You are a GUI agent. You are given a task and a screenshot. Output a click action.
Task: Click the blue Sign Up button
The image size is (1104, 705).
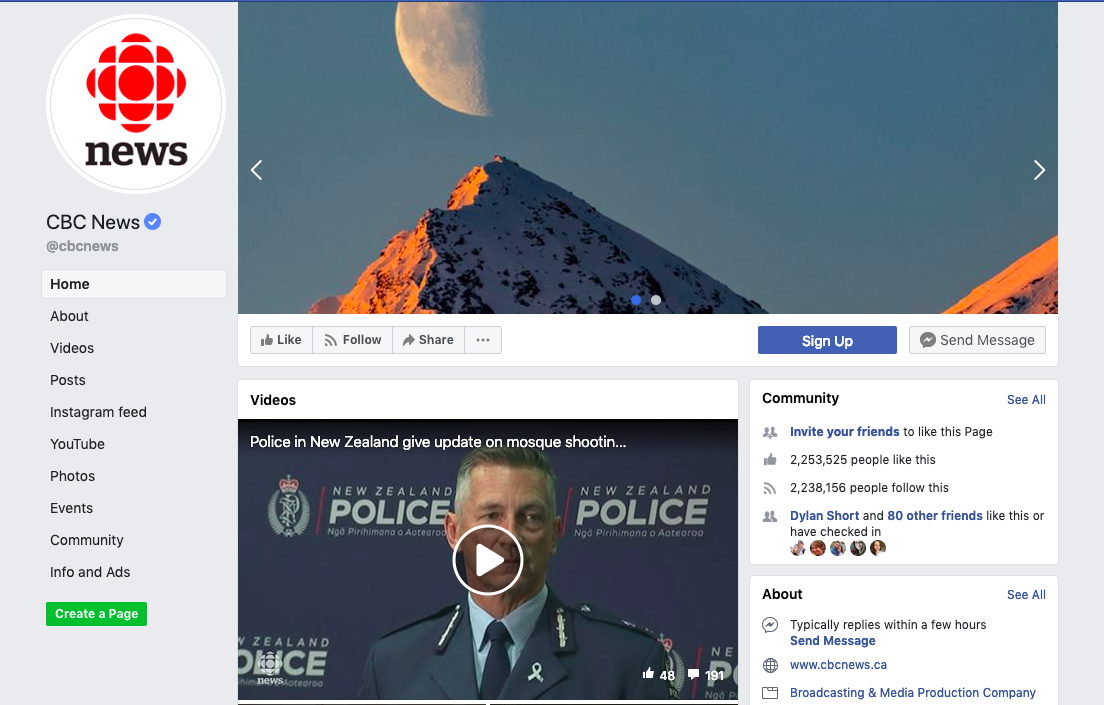[827, 340]
